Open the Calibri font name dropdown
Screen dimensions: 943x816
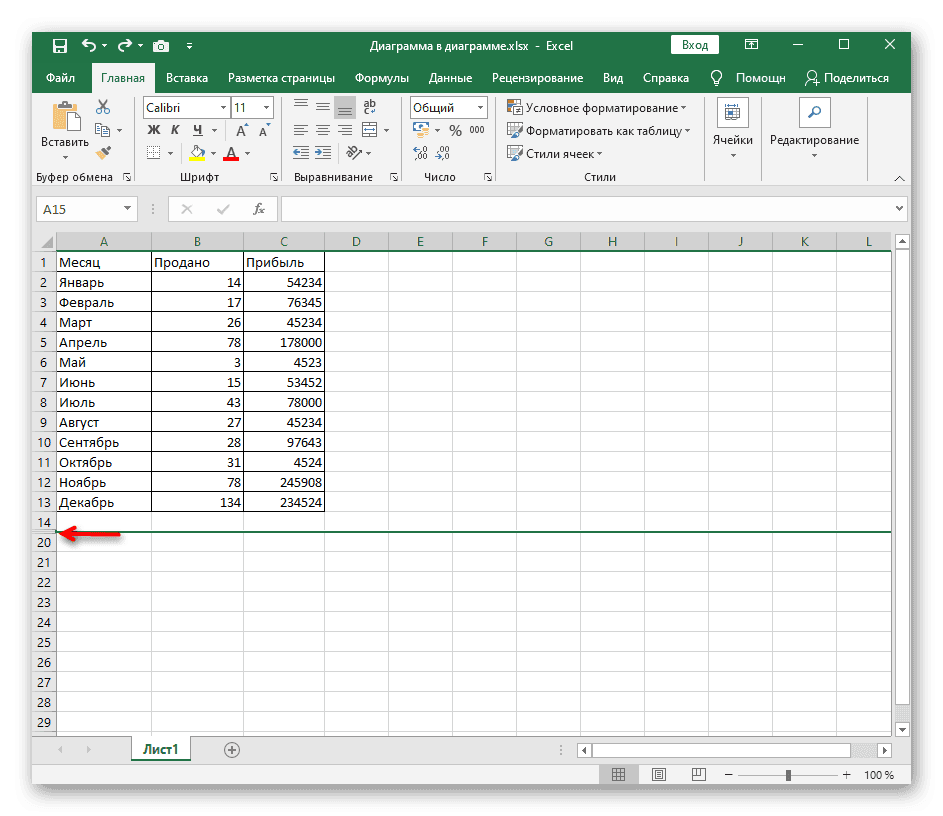(x=221, y=107)
